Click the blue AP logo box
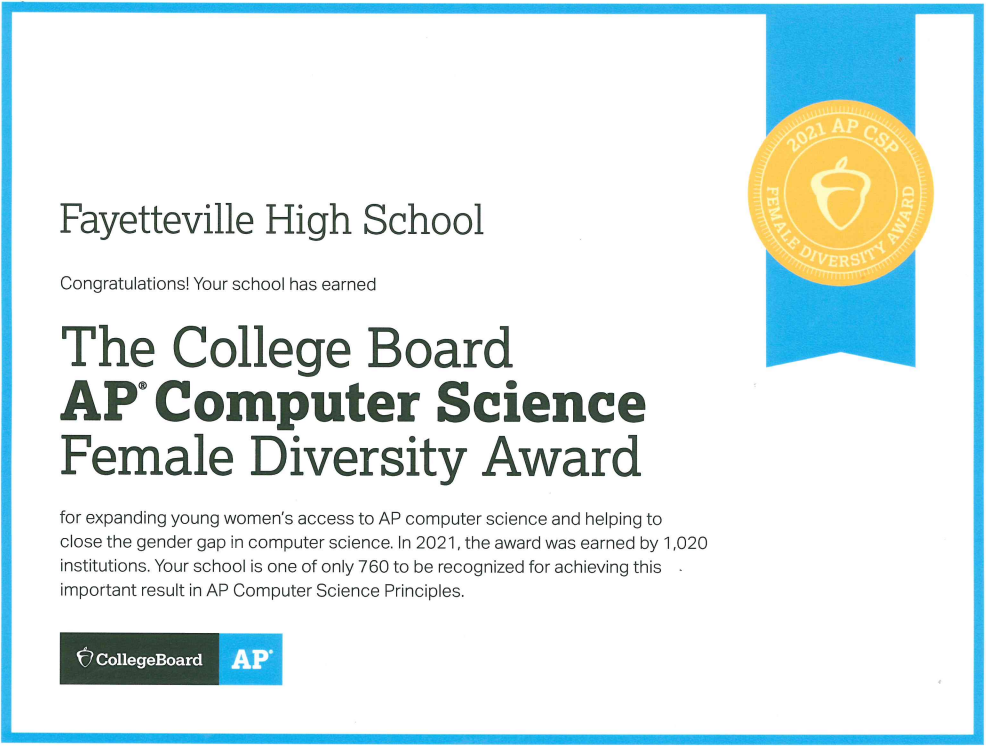 251,659
